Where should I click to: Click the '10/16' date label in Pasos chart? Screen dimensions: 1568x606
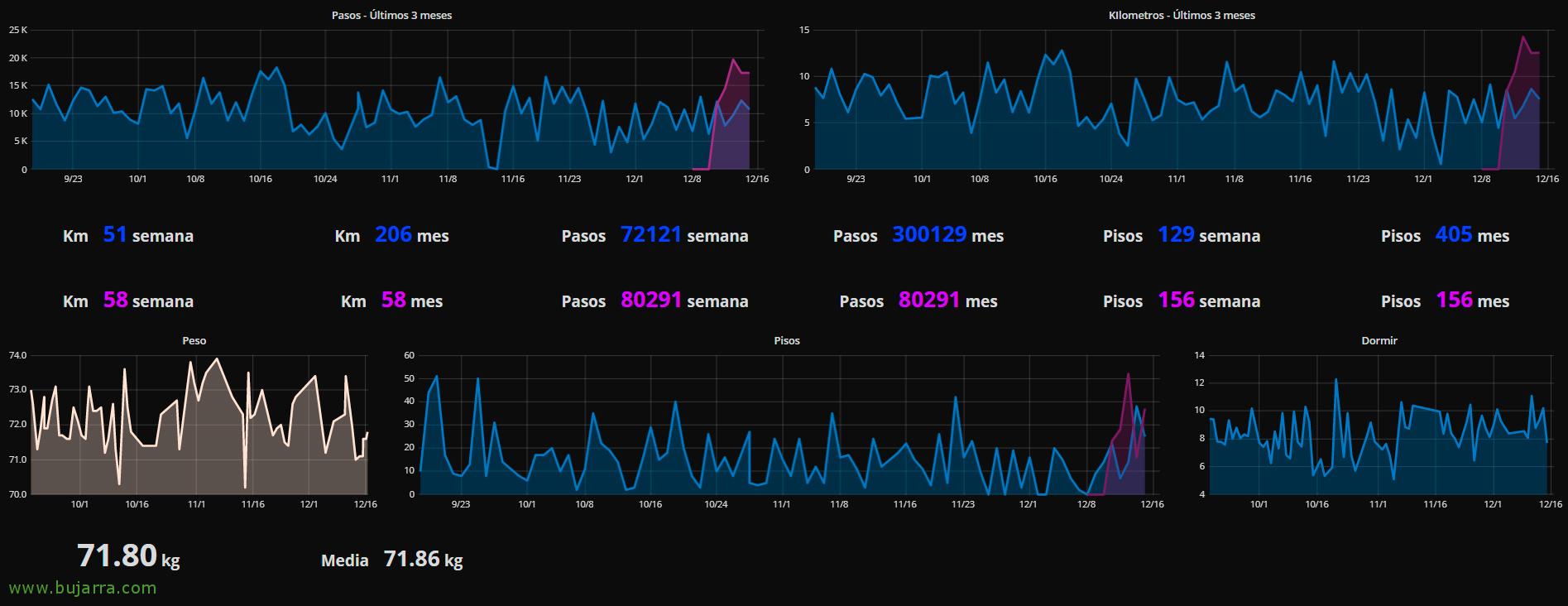click(x=261, y=179)
